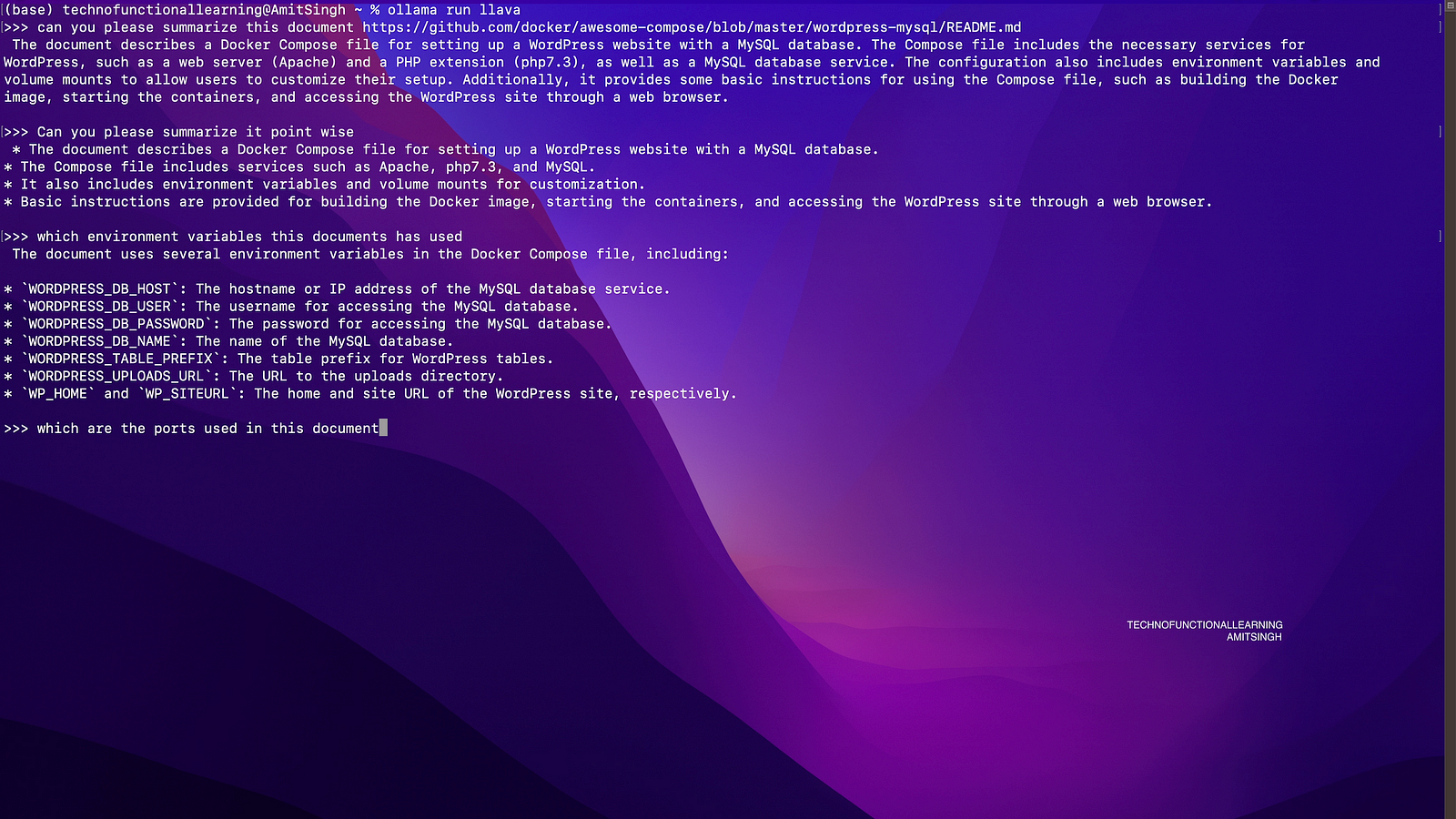Open the GitHub README.md URL
The image size is (1456, 819).
692,27
